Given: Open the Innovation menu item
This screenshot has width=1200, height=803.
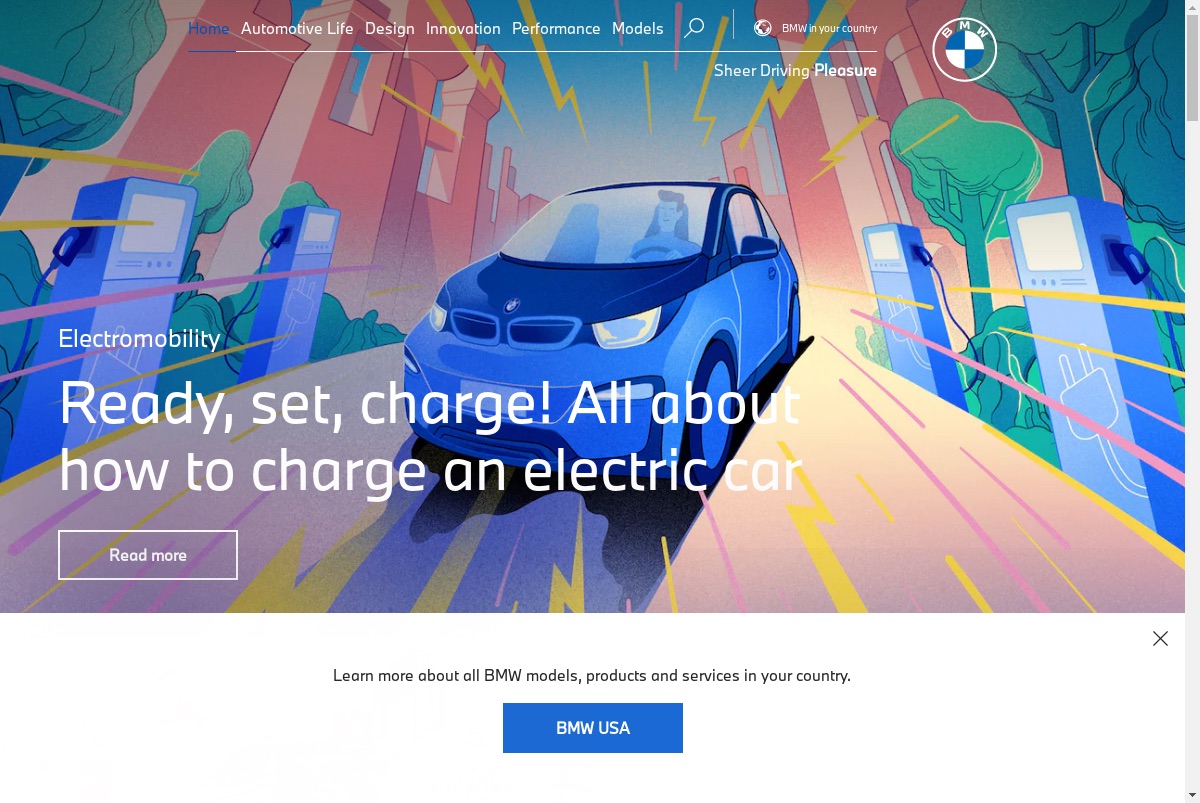Looking at the screenshot, I should coord(463,28).
